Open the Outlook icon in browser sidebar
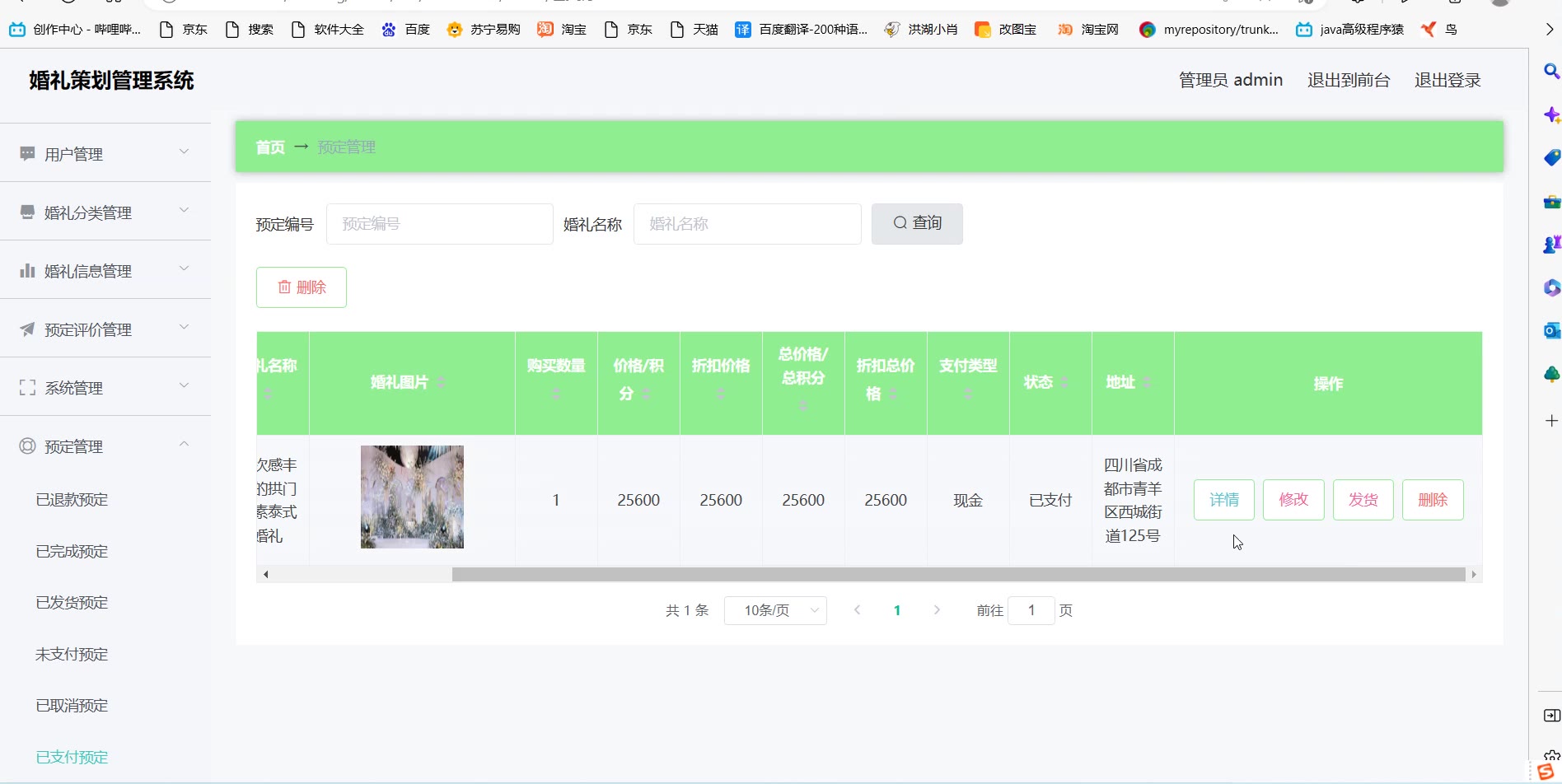This screenshot has height=784, width=1562. (1551, 330)
